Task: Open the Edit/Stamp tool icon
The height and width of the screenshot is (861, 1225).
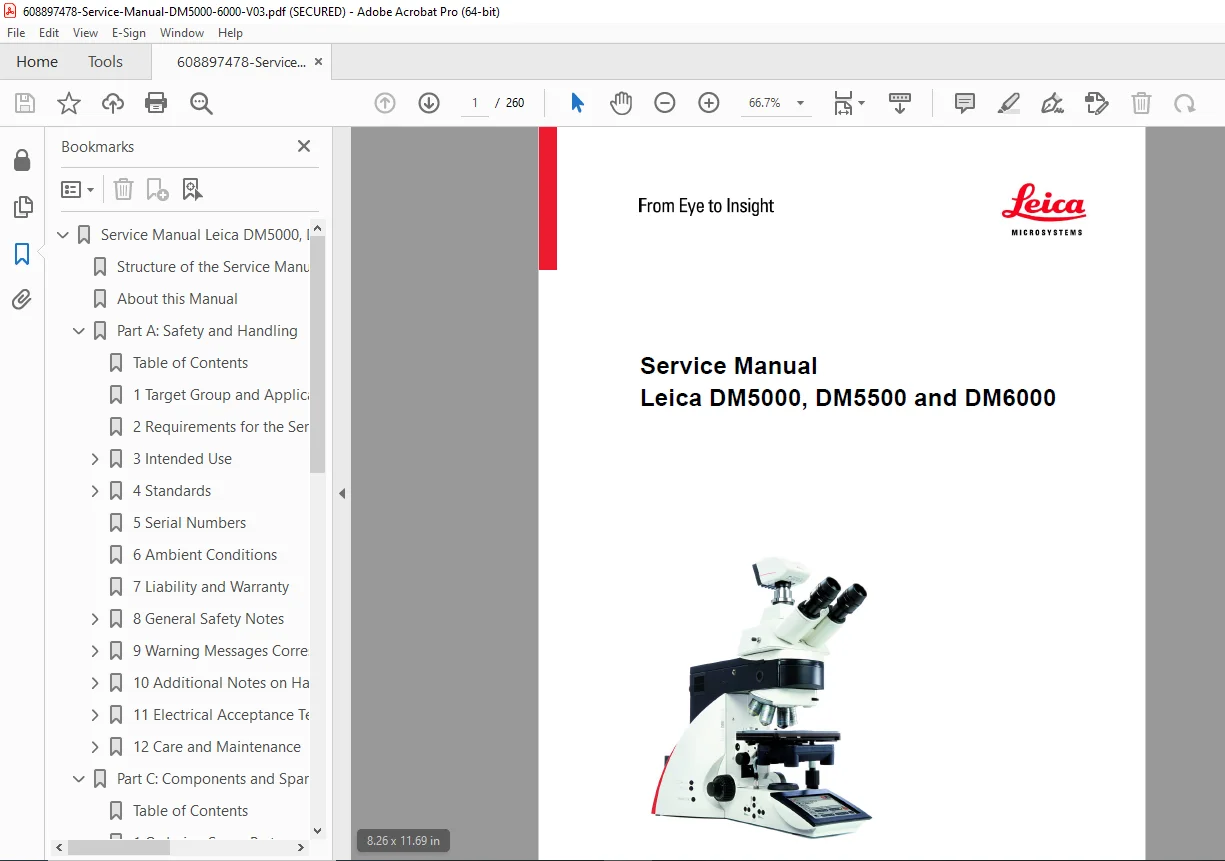Action: [x=1097, y=103]
